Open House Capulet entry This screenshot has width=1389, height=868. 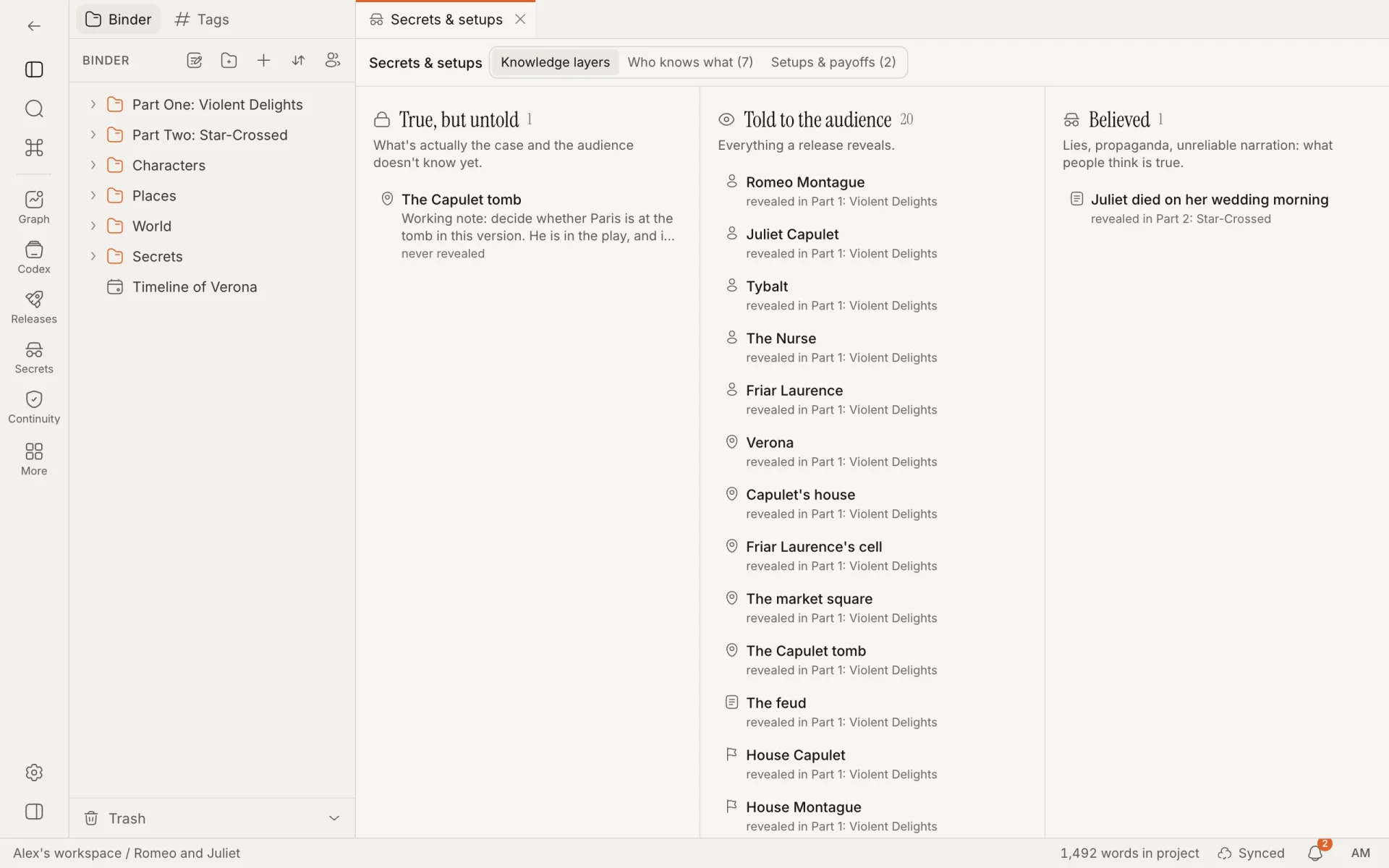tap(872, 764)
